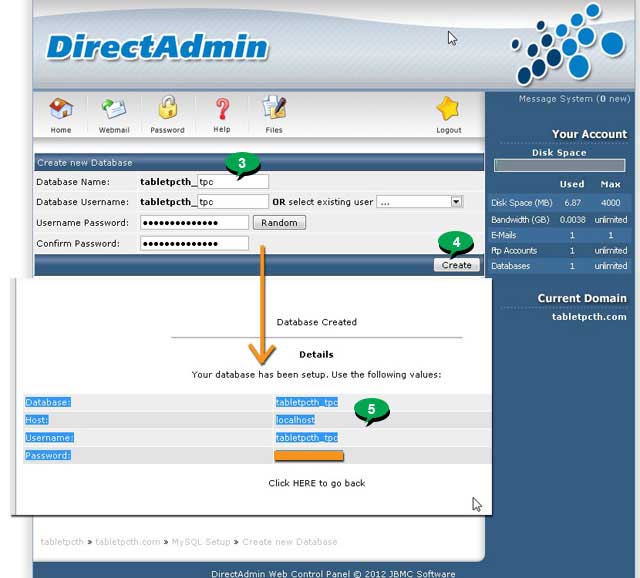Open the tabletpcth.com breadcrumb link
The image size is (640, 578).
pyautogui.click(x=128, y=542)
